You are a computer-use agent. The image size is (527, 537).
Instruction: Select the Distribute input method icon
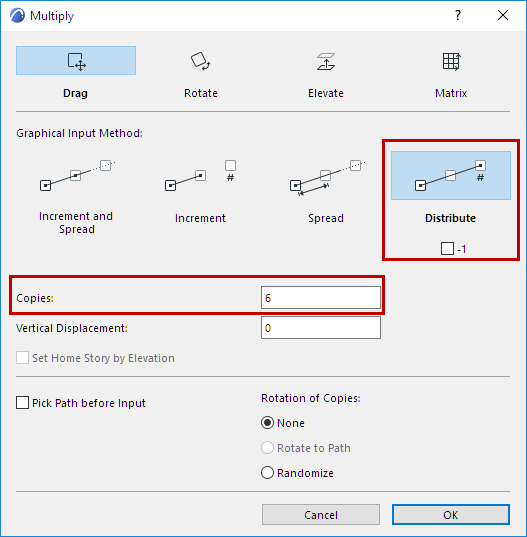click(x=451, y=175)
